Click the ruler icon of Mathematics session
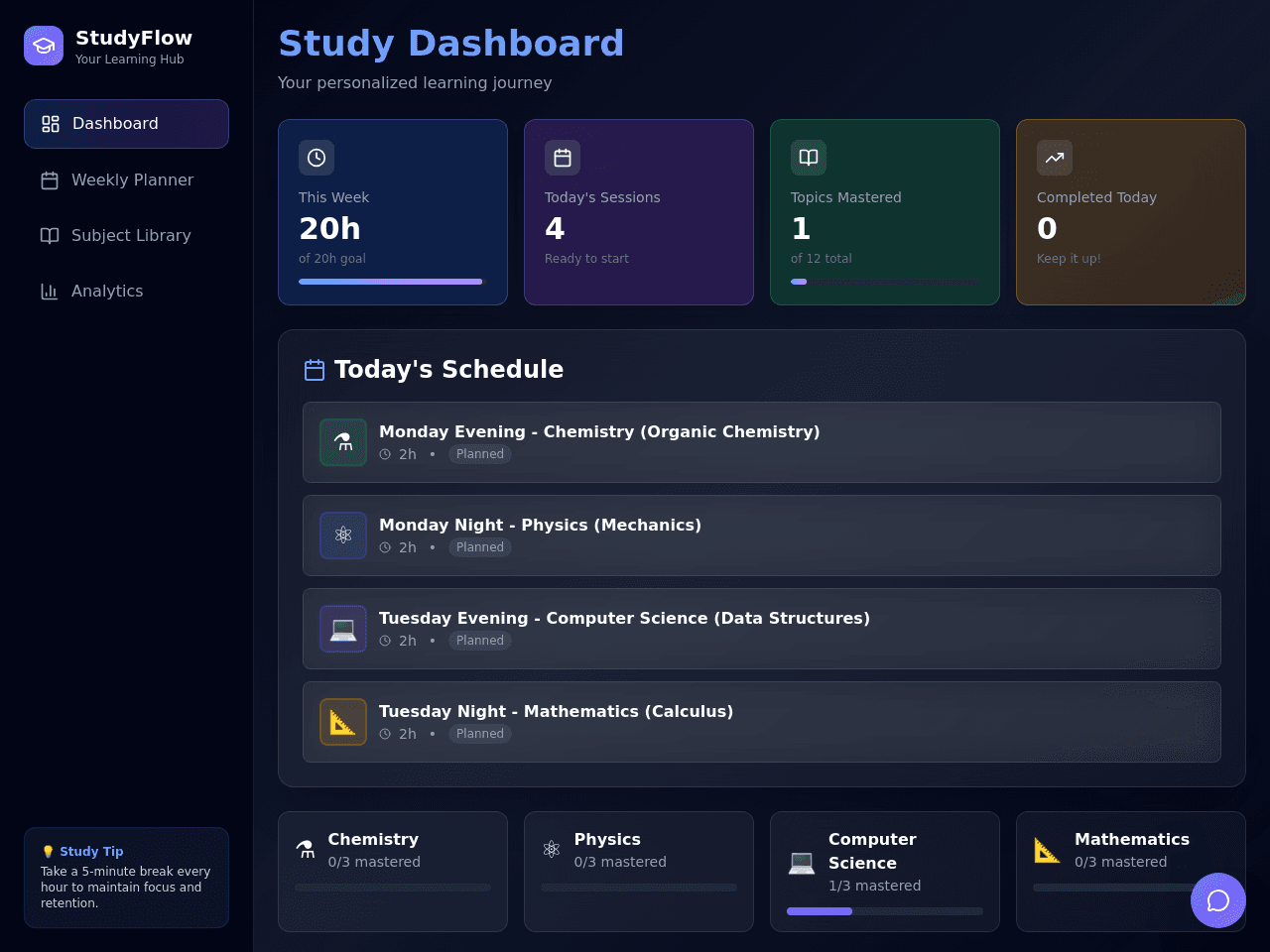Viewport: 1270px width, 952px height. (343, 722)
